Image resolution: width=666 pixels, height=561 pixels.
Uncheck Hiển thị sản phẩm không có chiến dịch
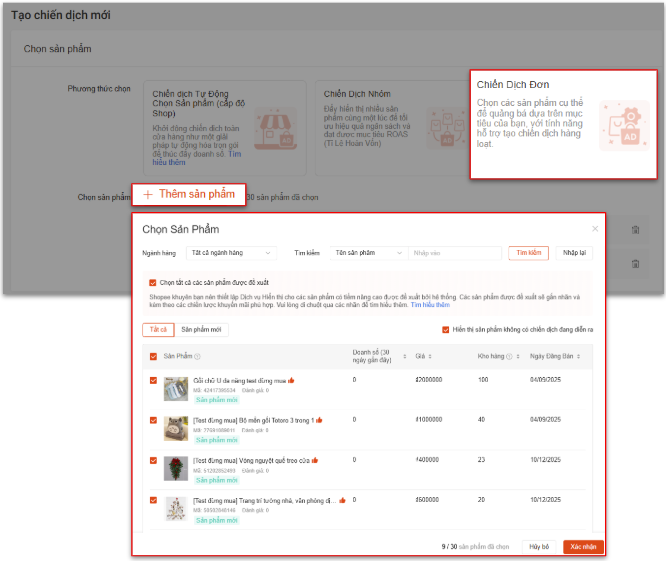[446, 330]
